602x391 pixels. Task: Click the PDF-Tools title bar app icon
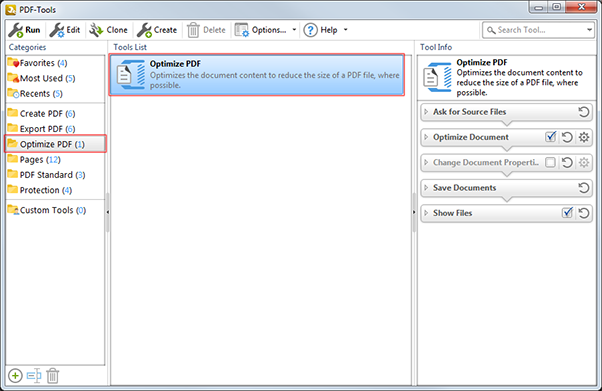click(x=11, y=10)
